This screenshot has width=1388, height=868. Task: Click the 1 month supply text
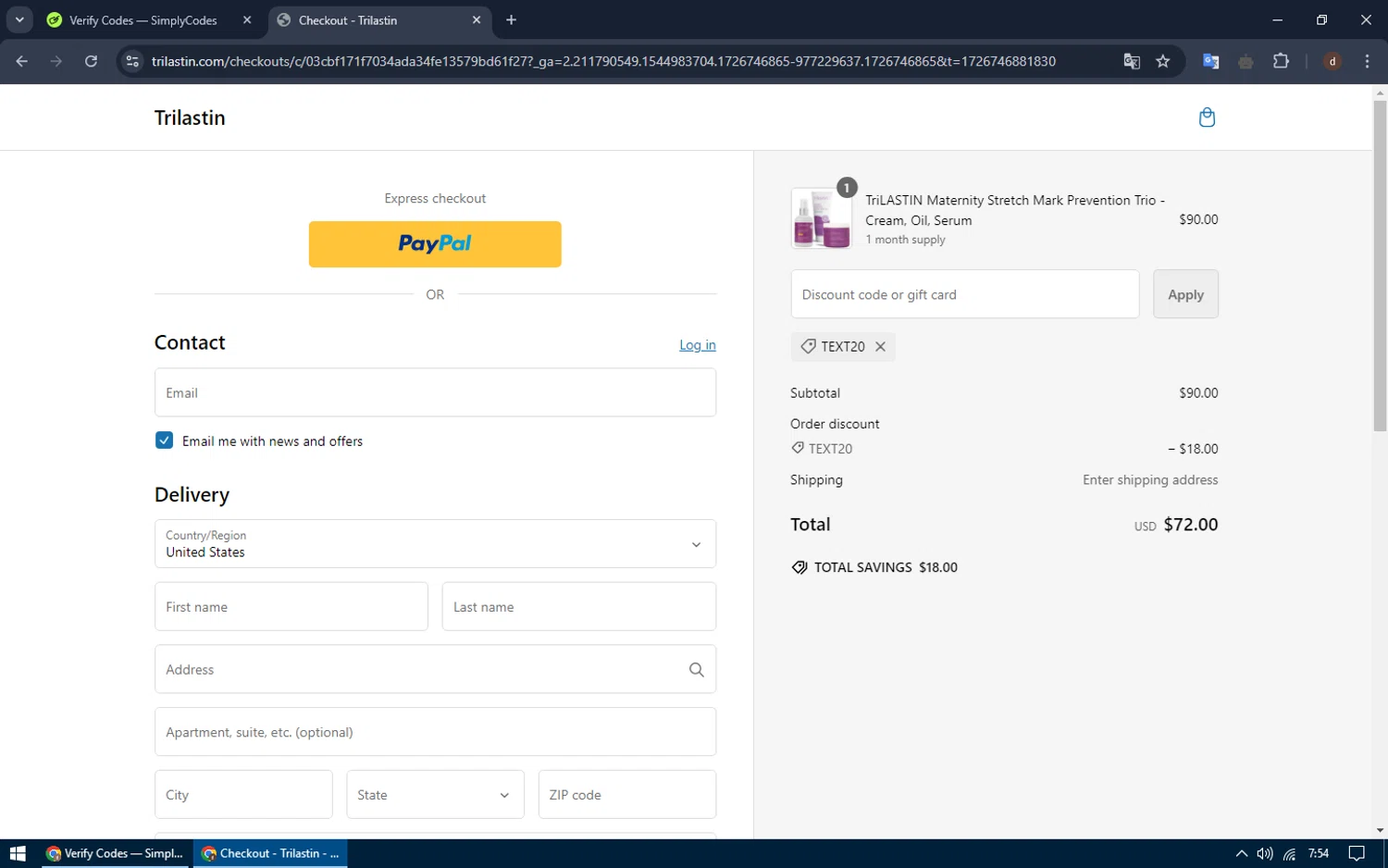pyautogui.click(x=905, y=240)
